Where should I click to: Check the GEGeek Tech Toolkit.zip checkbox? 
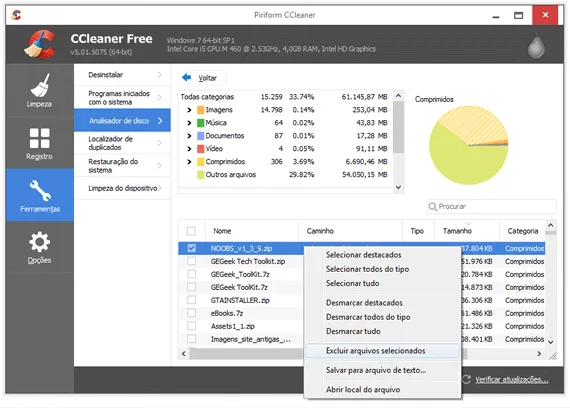pos(192,261)
